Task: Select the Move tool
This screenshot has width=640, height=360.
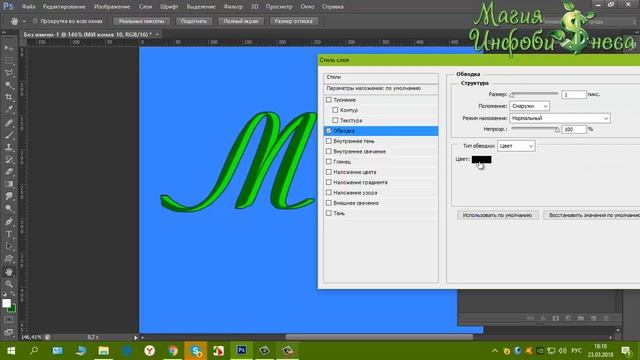Action: (9, 48)
